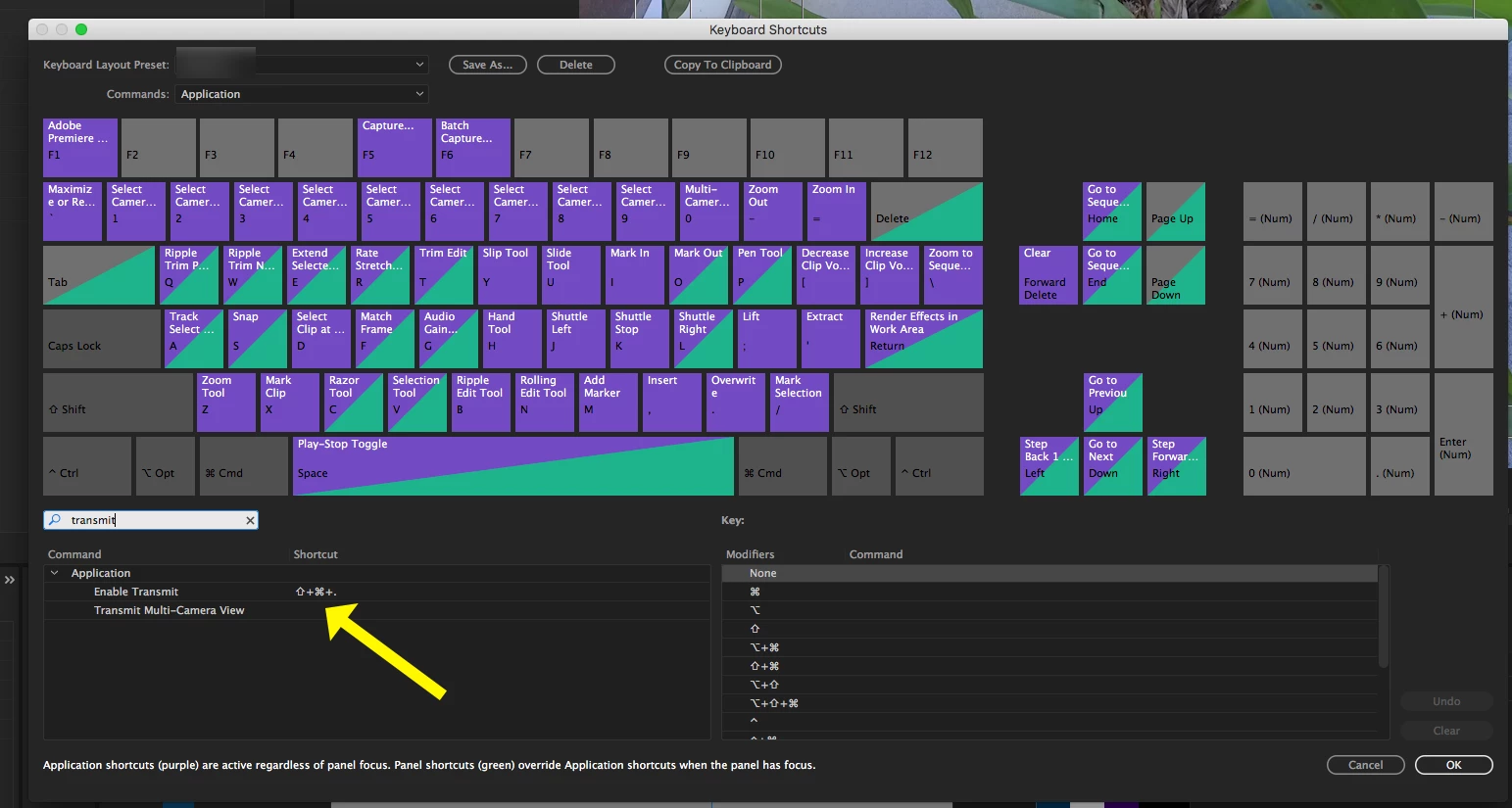The height and width of the screenshot is (808, 1512).
Task: Click the P Pen Tool key
Action: point(762,274)
